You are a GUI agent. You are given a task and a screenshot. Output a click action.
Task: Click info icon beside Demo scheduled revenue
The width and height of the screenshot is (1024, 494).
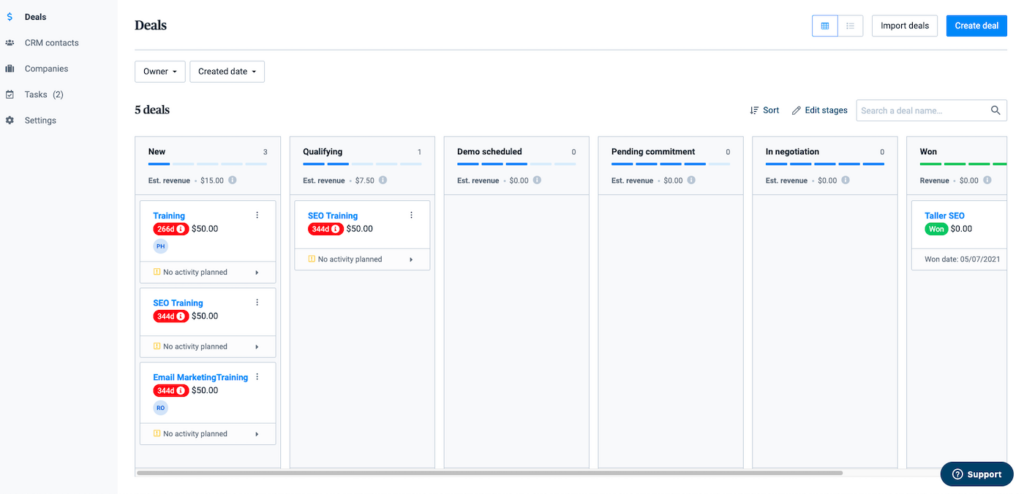tap(537, 181)
